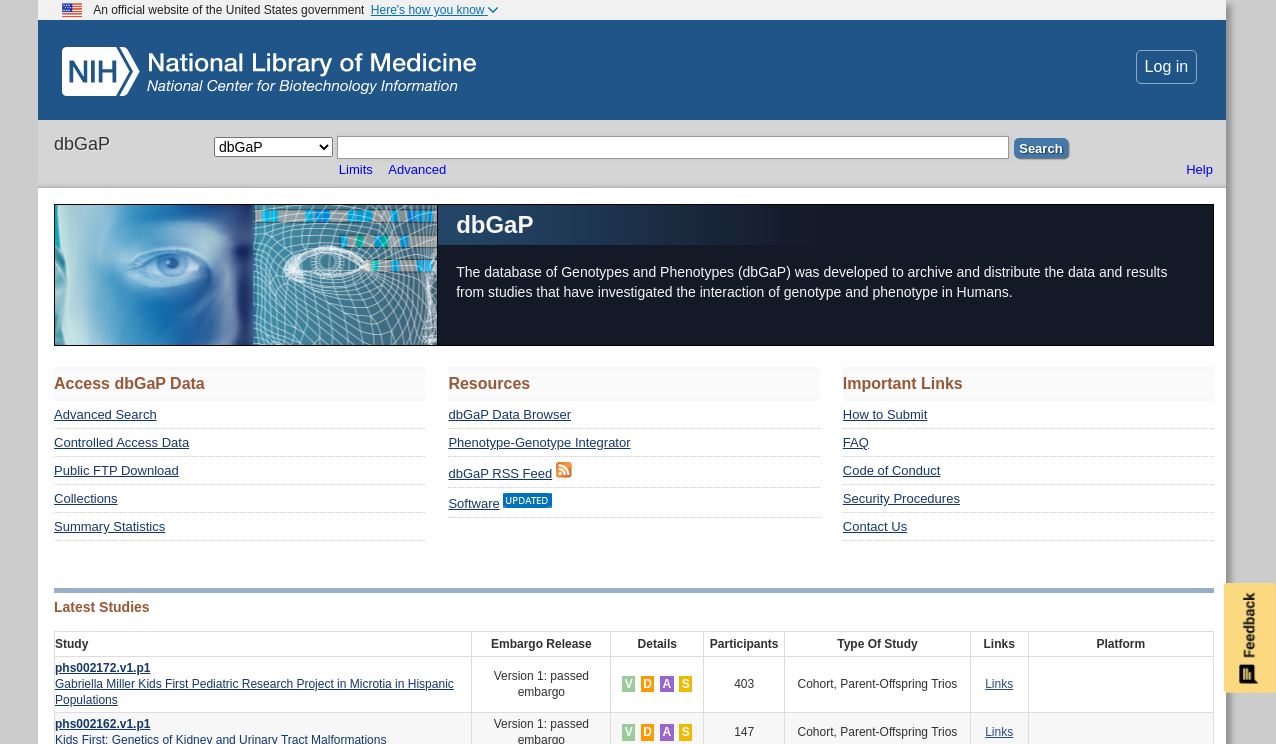Viewport: 1276px width, 744px height.
Task: Click the yellow S icon for phs002162
Action: point(685,732)
